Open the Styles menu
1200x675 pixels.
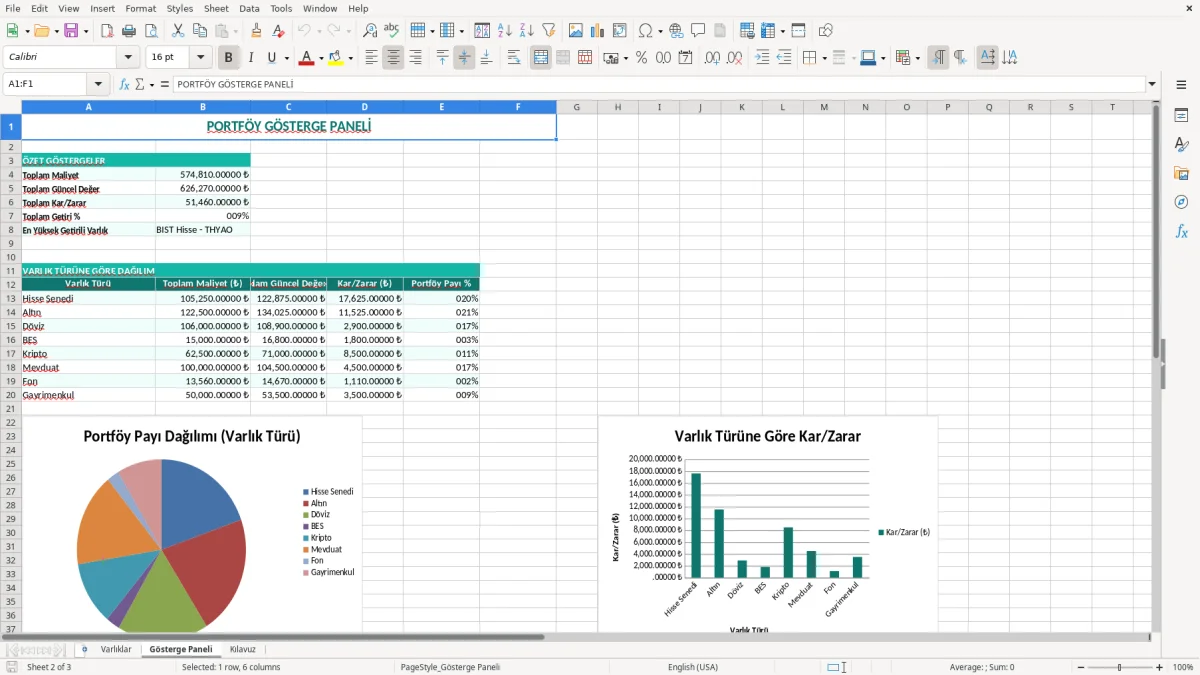tap(180, 8)
